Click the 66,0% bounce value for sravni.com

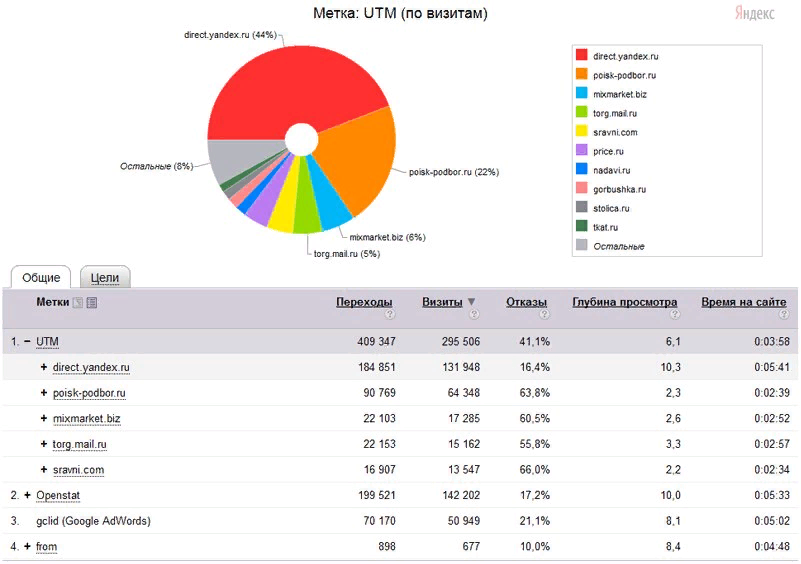534,470
